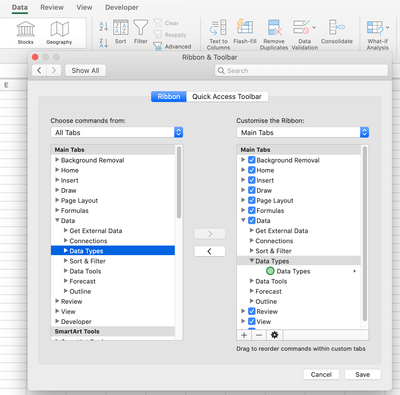
Task: Collapse Data group in left list
Action: (57, 220)
